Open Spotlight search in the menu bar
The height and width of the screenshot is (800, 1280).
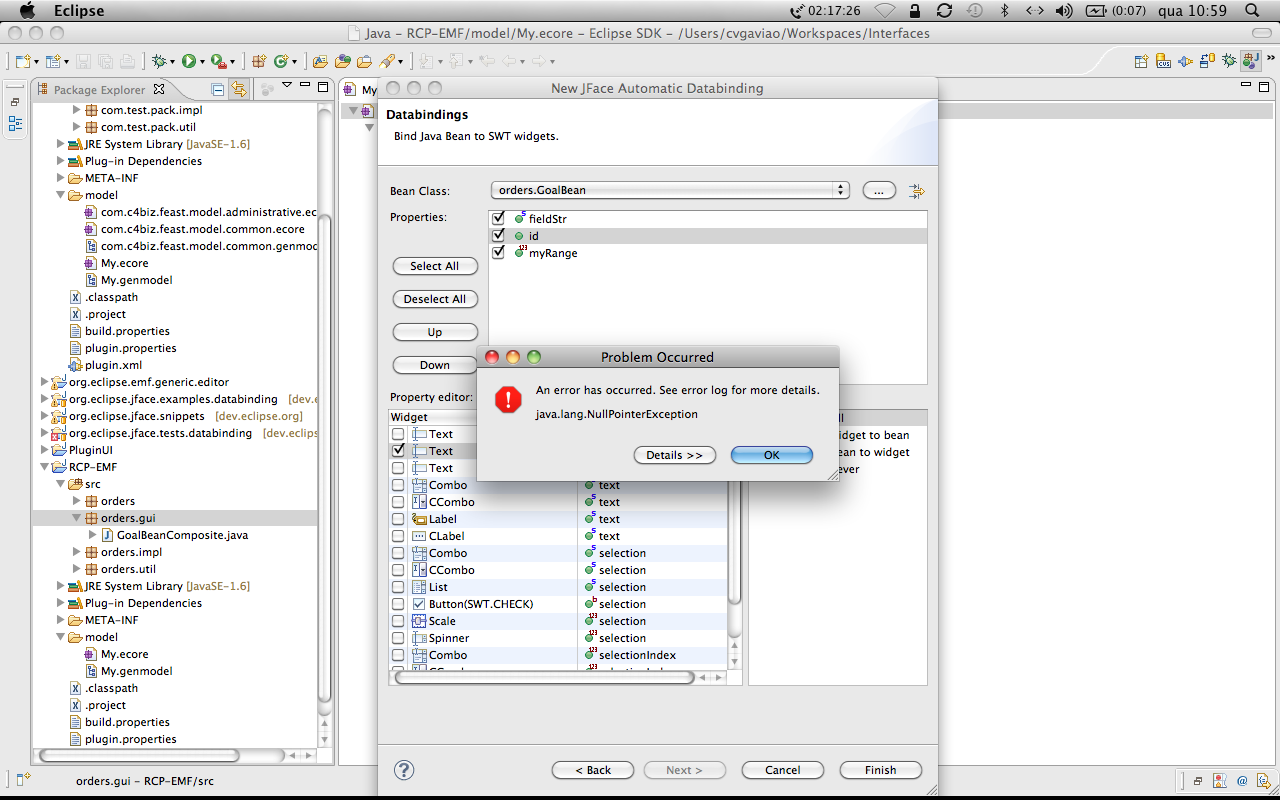pyautogui.click(x=1252, y=11)
